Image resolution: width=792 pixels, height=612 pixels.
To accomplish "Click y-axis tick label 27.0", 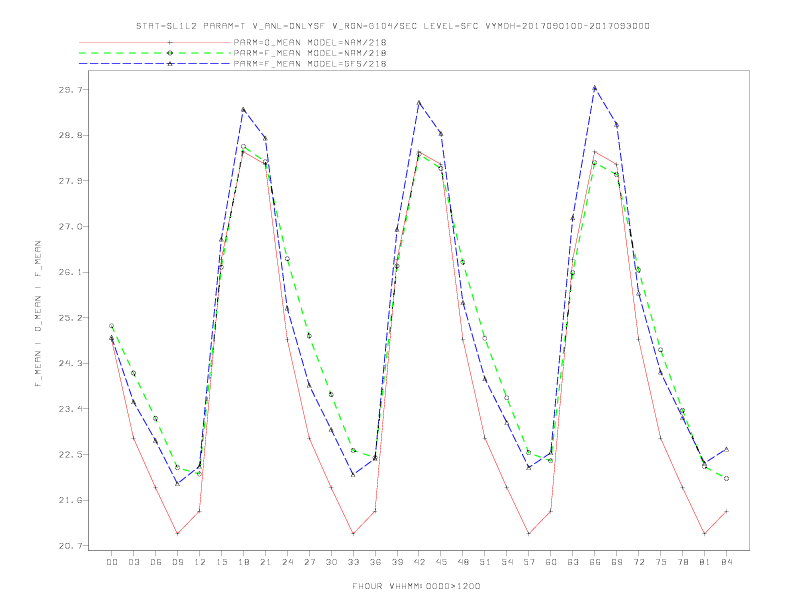I will tap(69, 227).
